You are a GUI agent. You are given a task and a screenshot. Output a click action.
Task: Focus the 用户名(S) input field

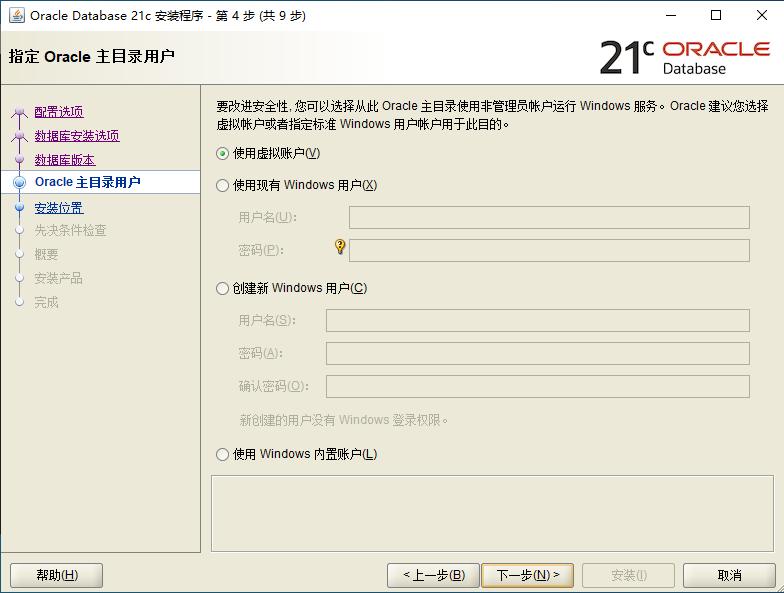[538, 320]
